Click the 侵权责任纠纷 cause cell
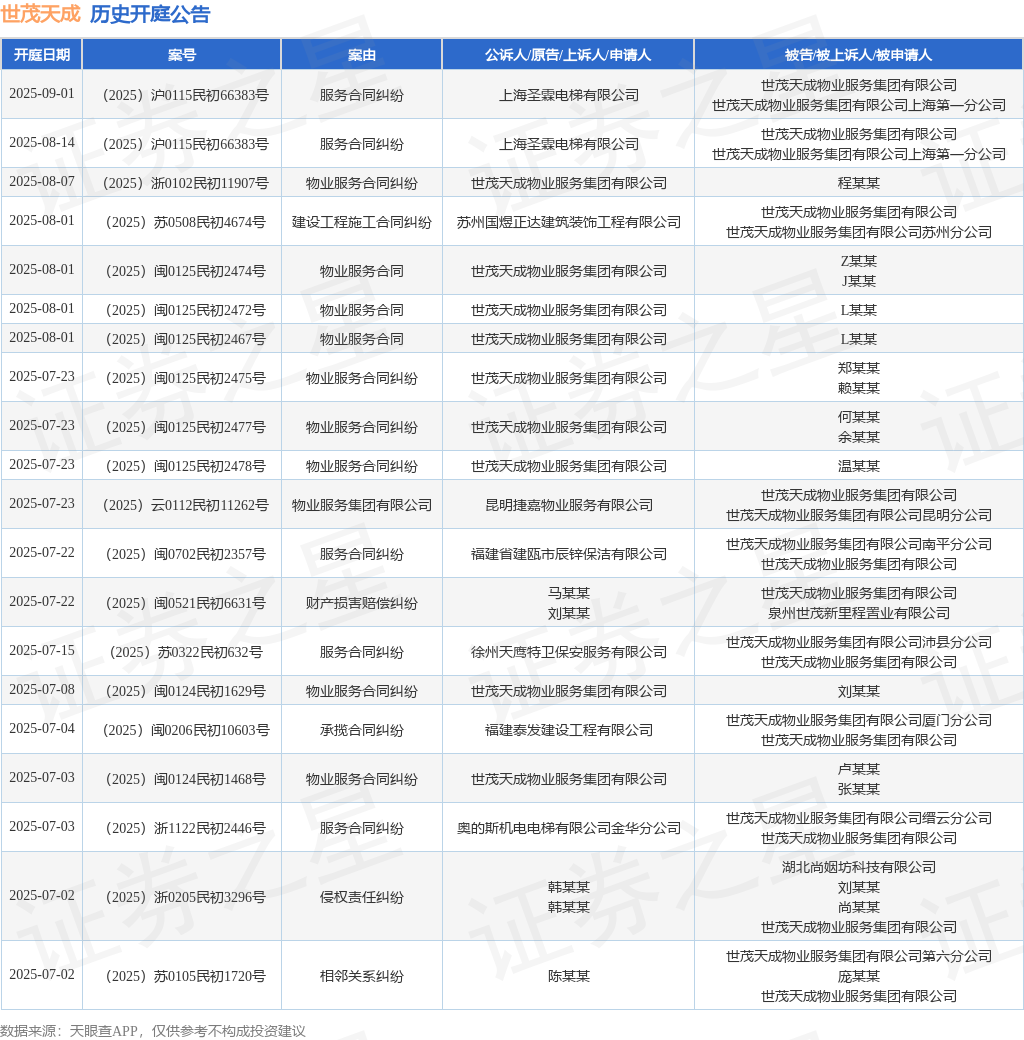 pyautogui.click(x=361, y=897)
